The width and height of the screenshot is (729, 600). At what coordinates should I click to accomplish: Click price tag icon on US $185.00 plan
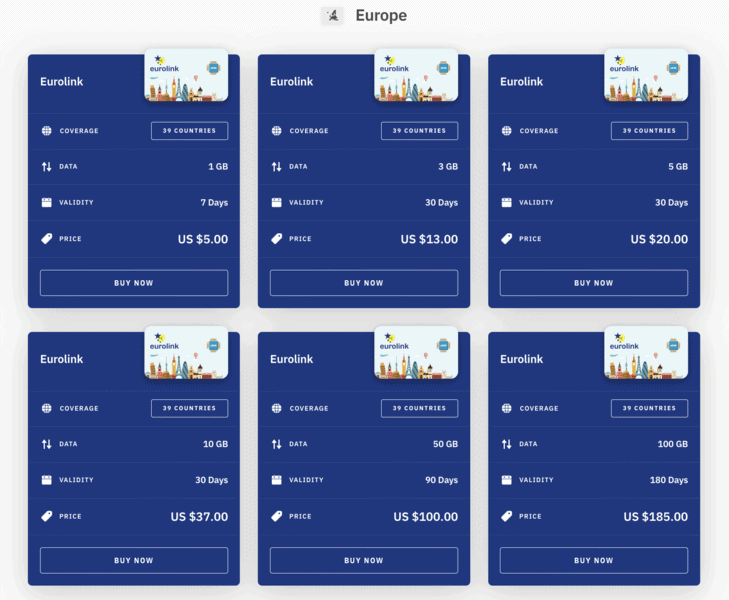(506, 517)
